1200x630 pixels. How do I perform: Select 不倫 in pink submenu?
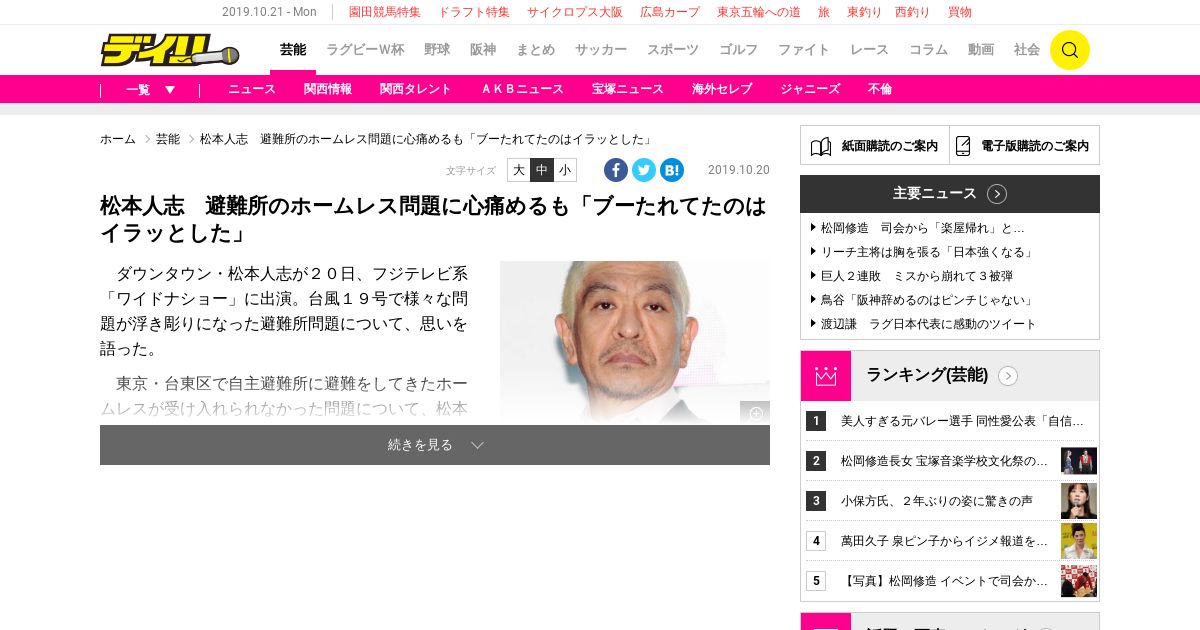coord(880,89)
